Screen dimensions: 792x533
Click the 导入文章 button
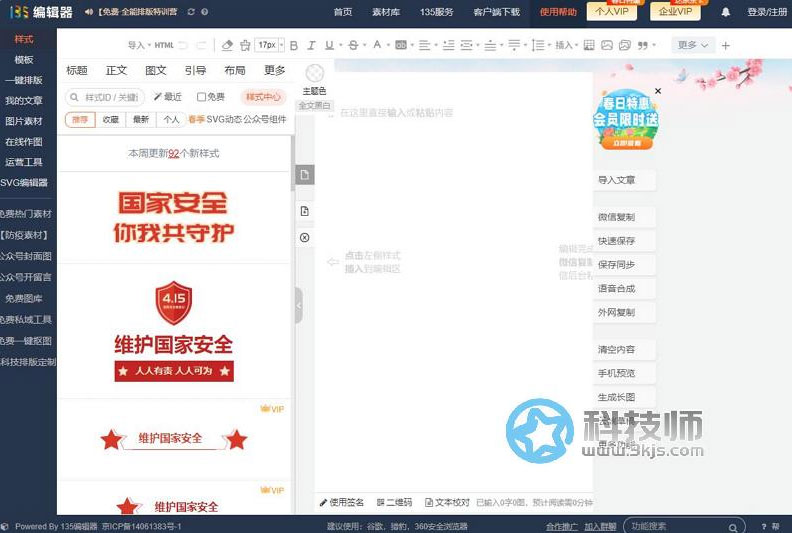pyautogui.click(x=624, y=180)
